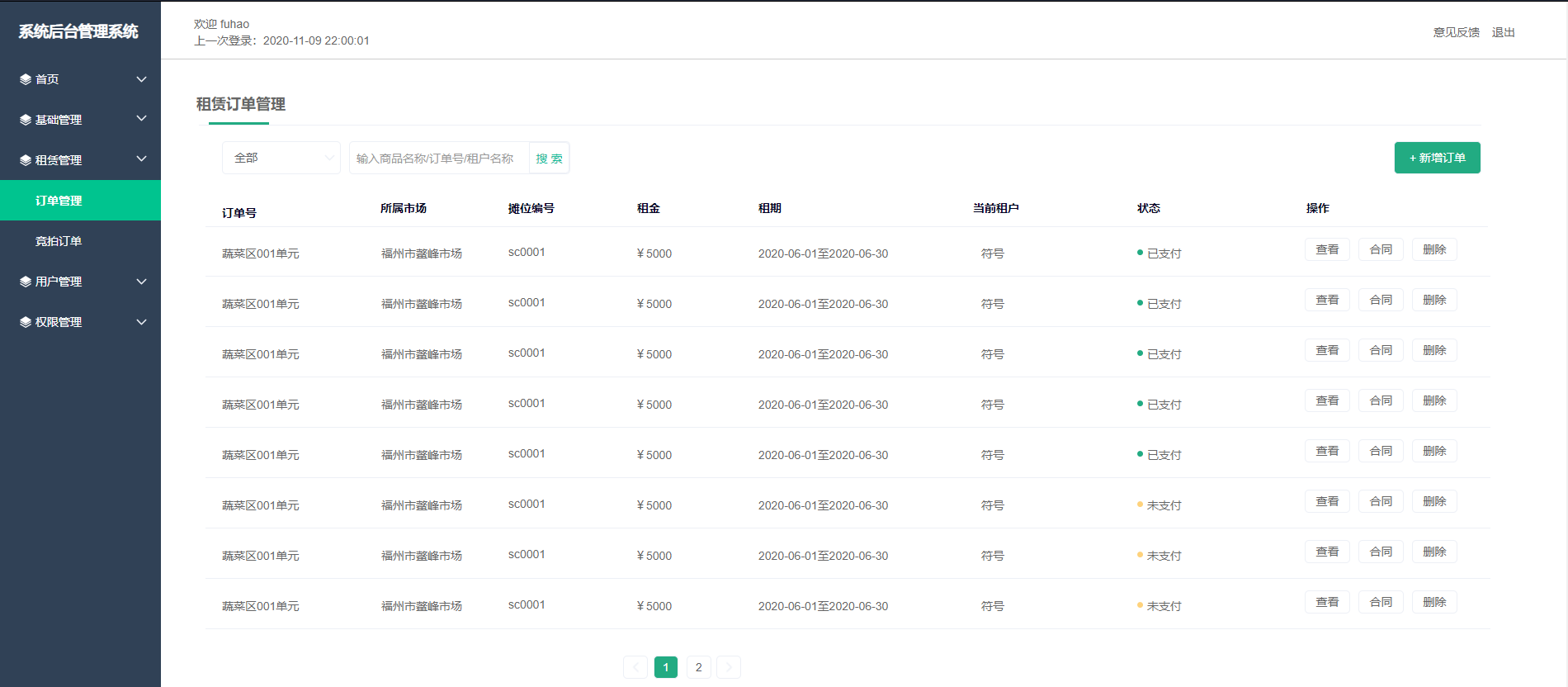Click 合同 in the first 未支付 row
This screenshot has width=1568, height=687.
pos(1381,501)
